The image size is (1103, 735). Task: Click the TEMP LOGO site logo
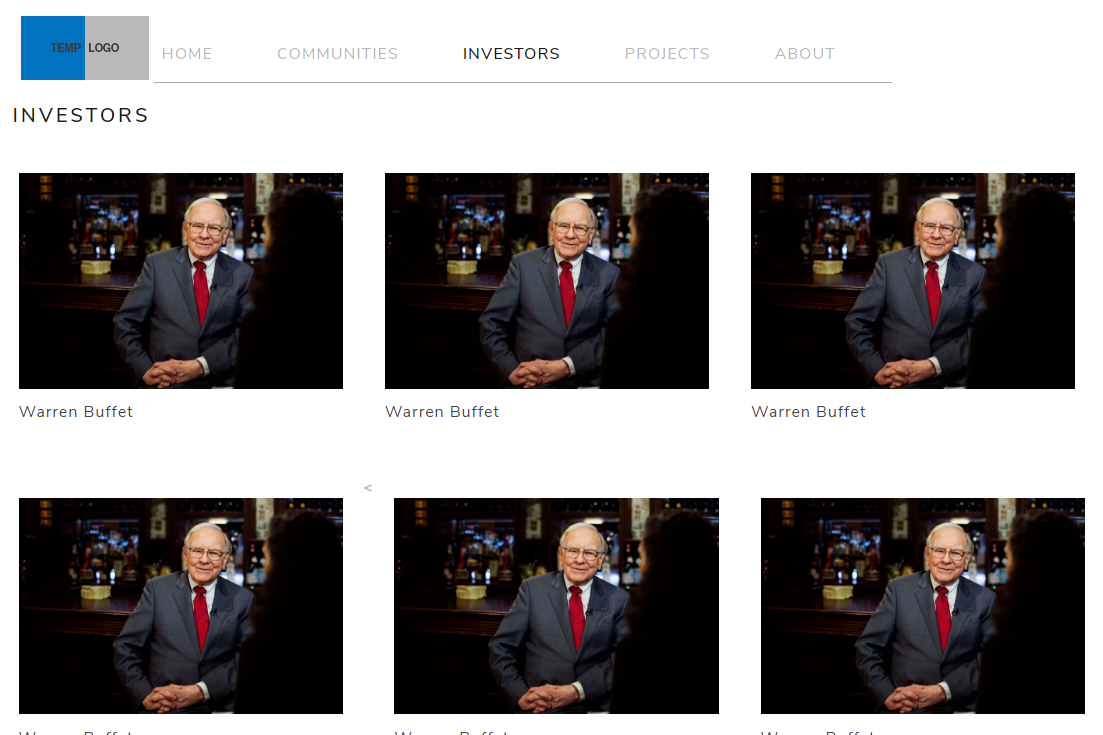pos(85,48)
